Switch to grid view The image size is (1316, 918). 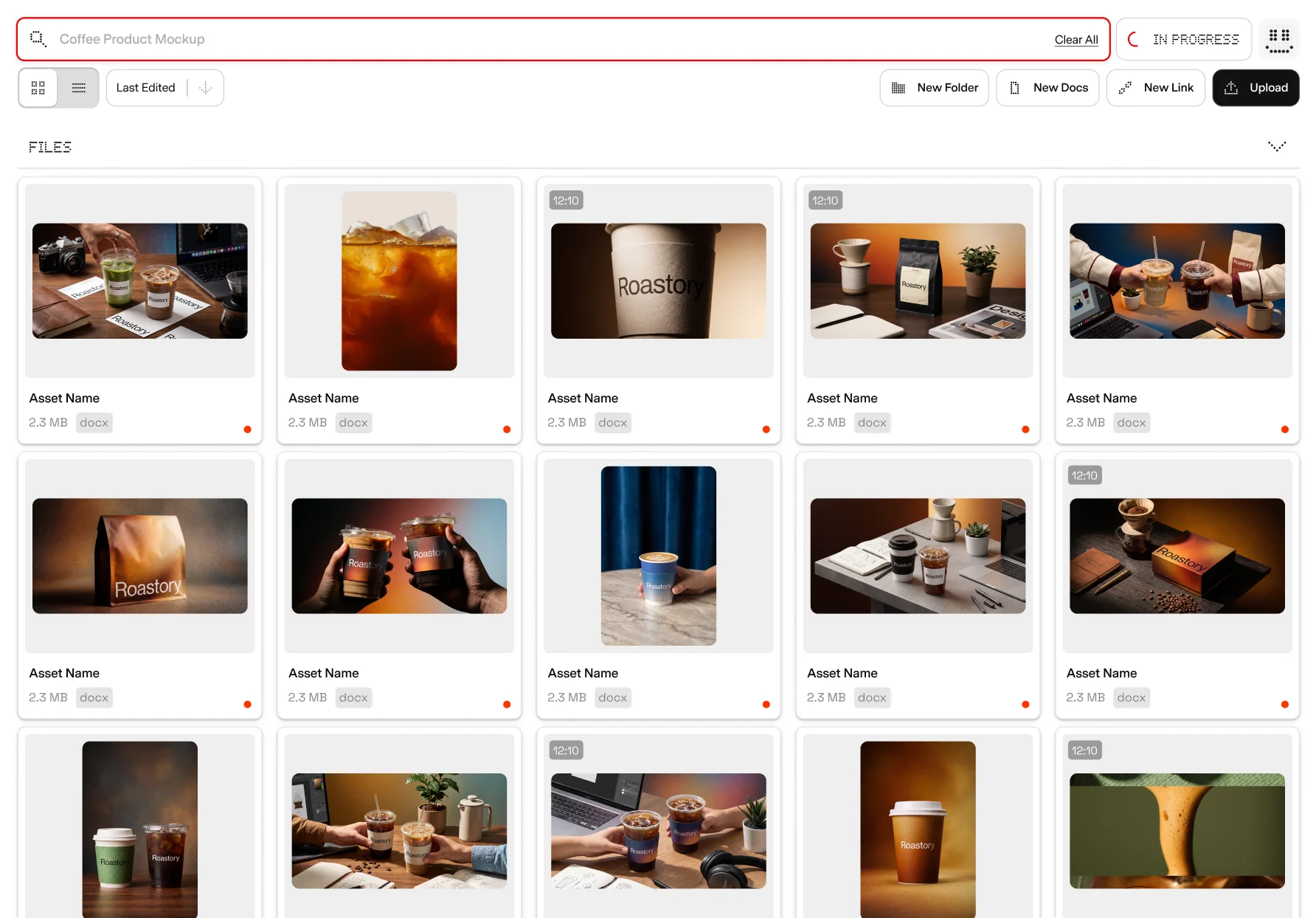tap(38, 88)
